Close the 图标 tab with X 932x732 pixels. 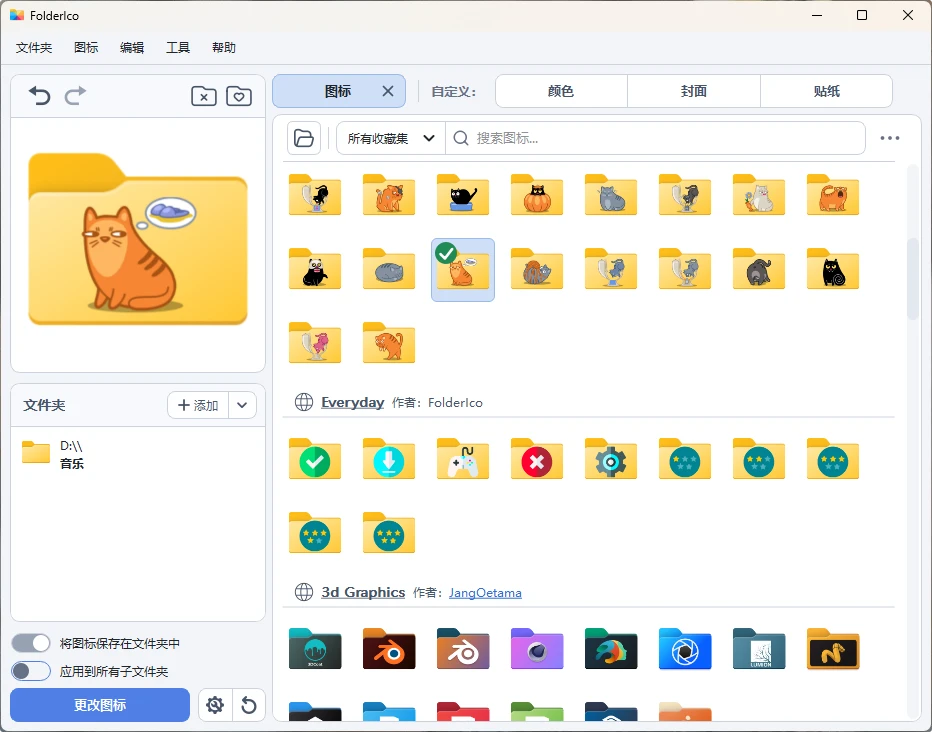pyautogui.click(x=388, y=92)
